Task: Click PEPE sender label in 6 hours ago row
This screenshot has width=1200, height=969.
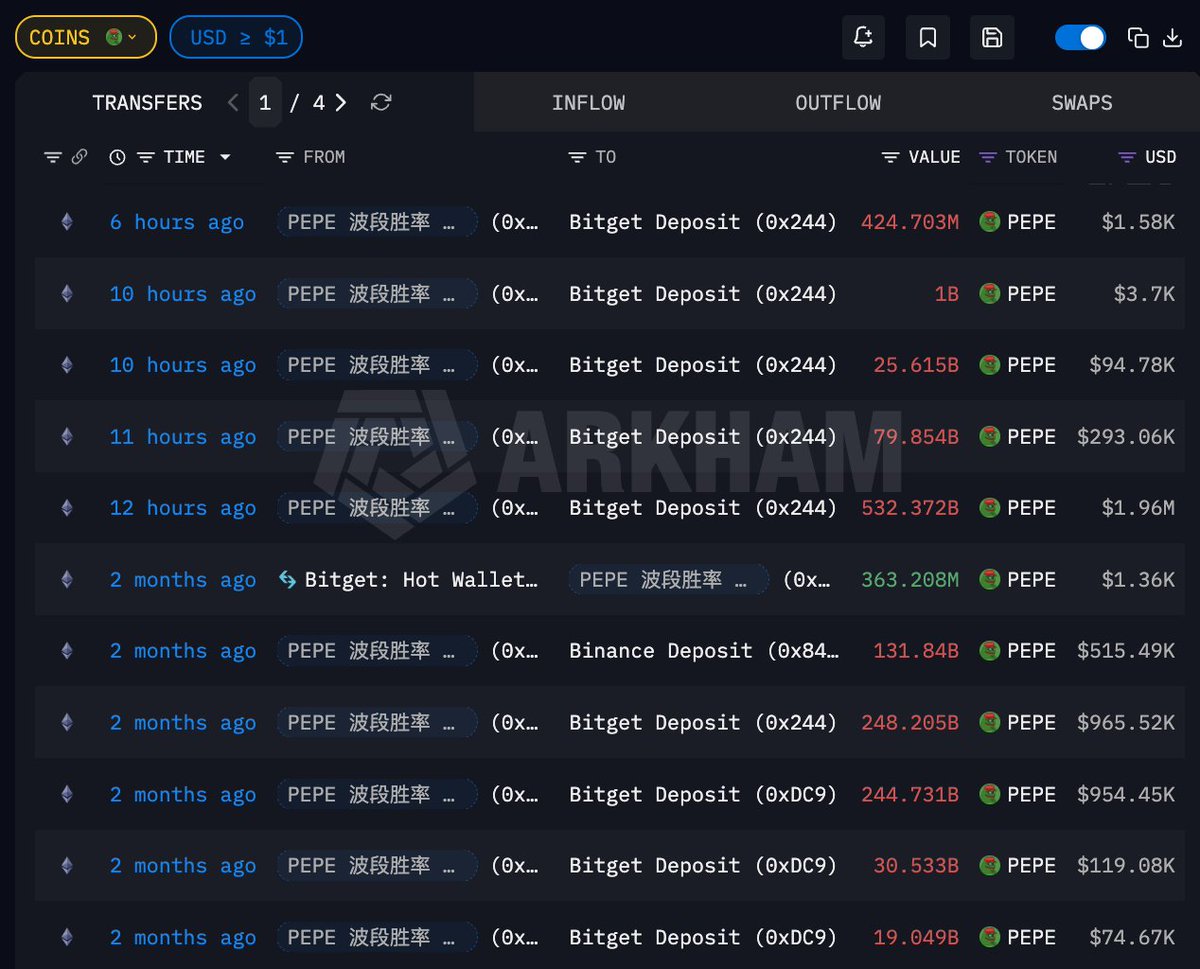Action: click(x=377, y=222)
